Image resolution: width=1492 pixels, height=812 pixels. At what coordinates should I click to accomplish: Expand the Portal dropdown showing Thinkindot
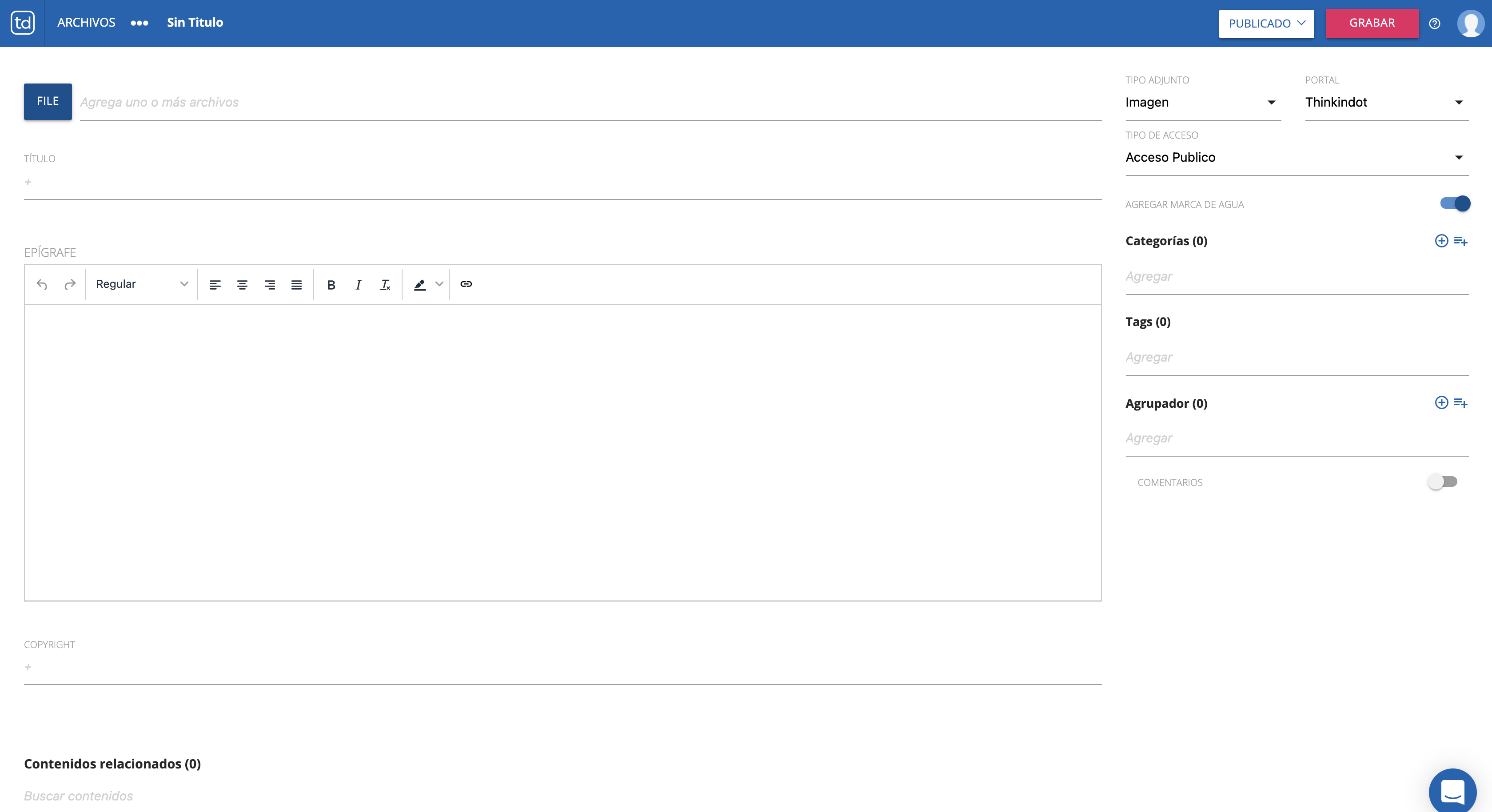coord(1386,103)
